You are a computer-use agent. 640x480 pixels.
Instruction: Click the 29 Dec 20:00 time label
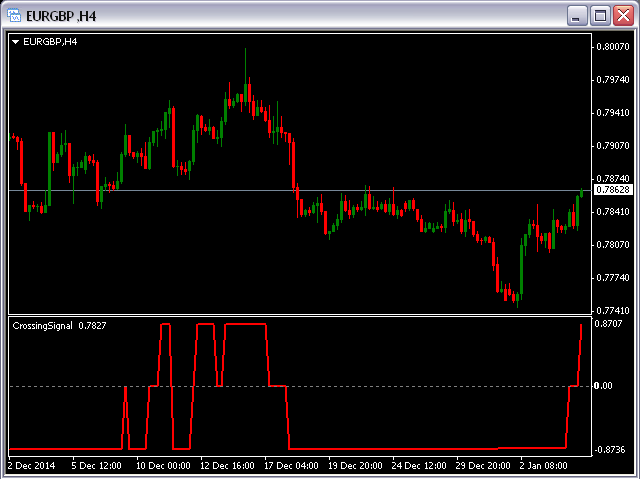483,466
